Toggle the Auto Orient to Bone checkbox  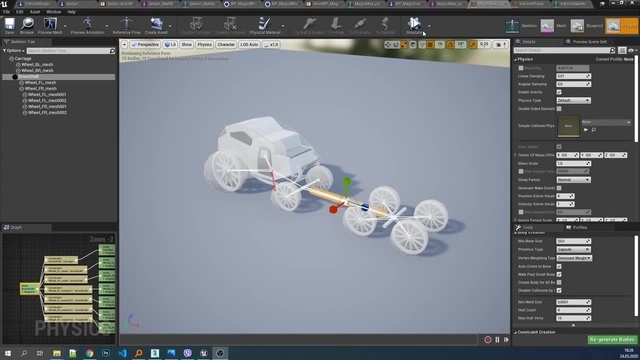point(559,266)
